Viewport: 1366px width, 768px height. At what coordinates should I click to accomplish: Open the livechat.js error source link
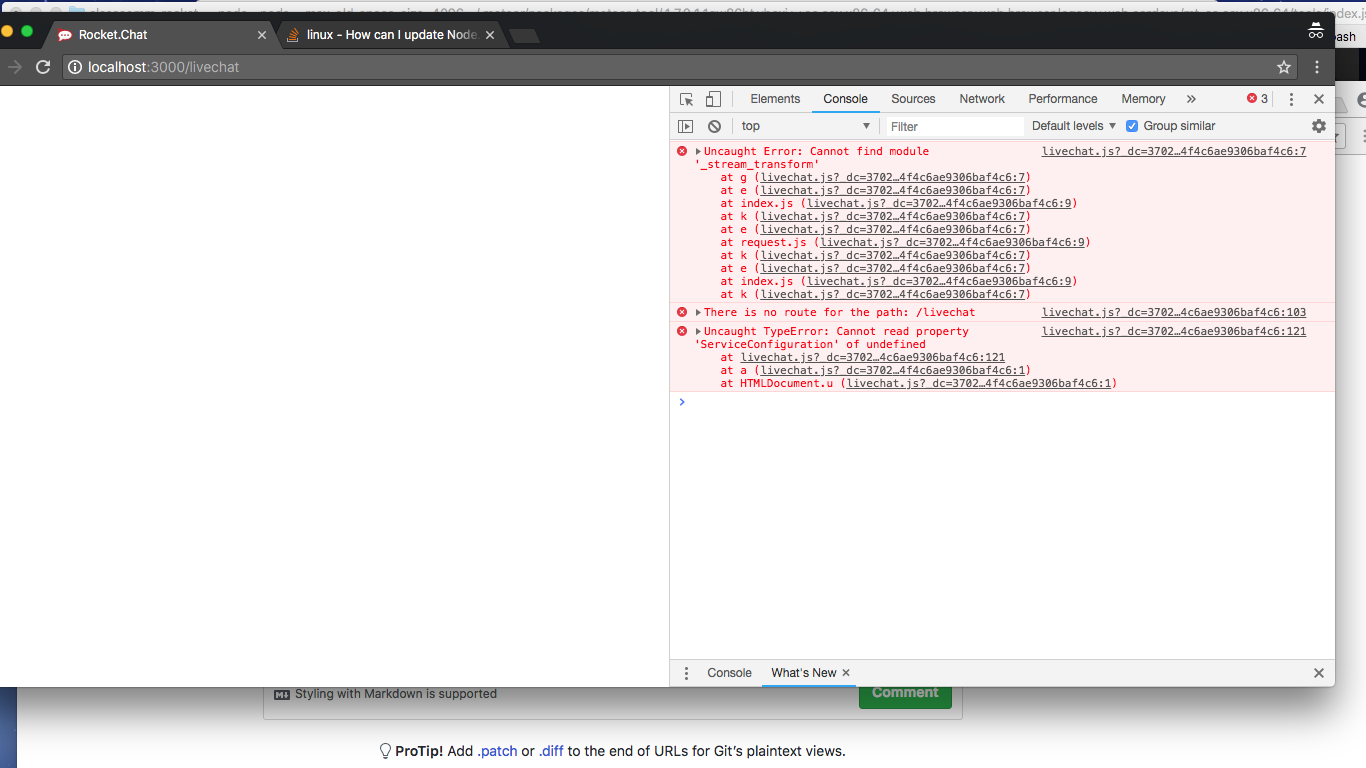click(x=1173, y=151)
